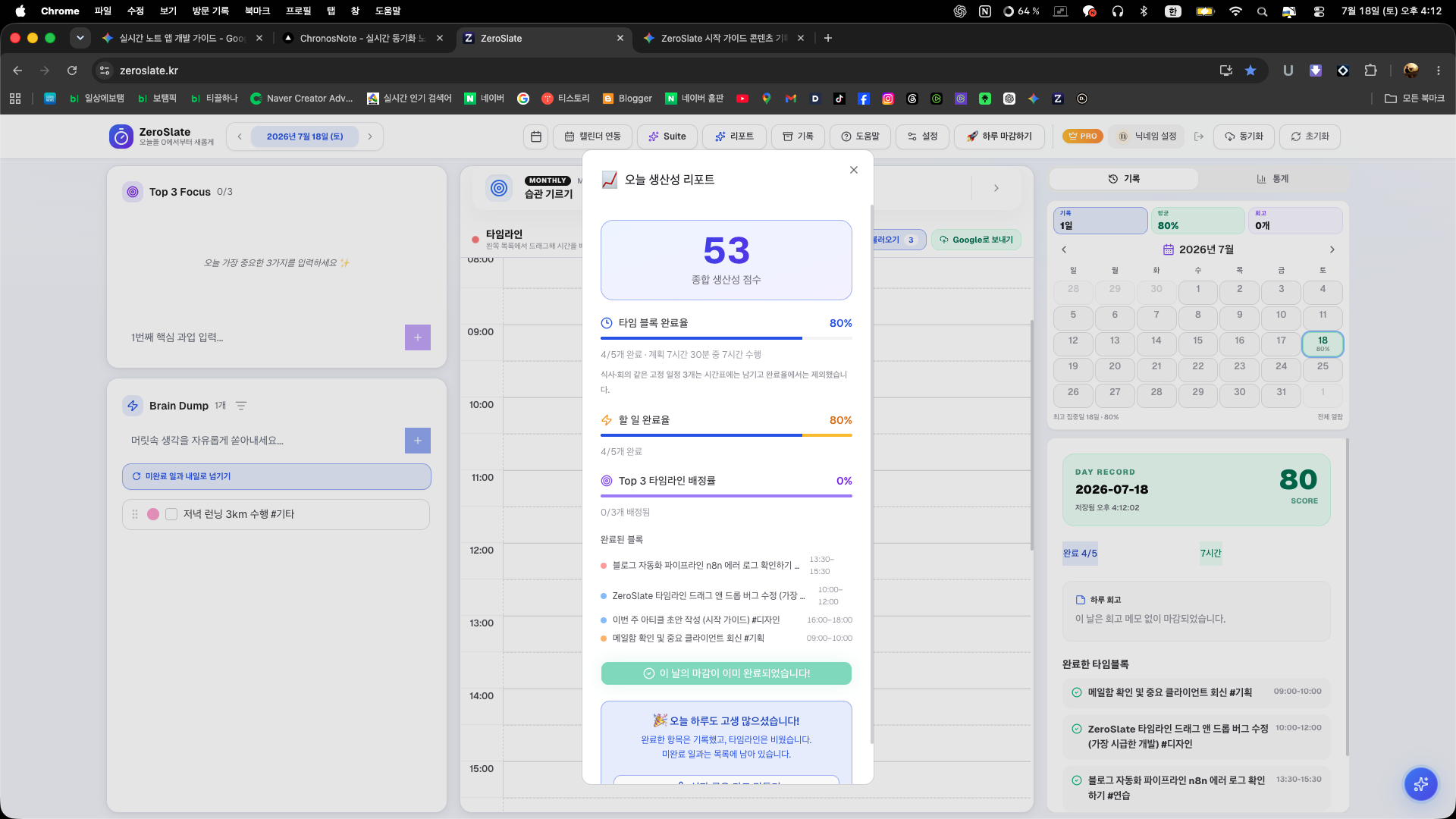Click Google로 보내기 button

(x=976, y=240)
